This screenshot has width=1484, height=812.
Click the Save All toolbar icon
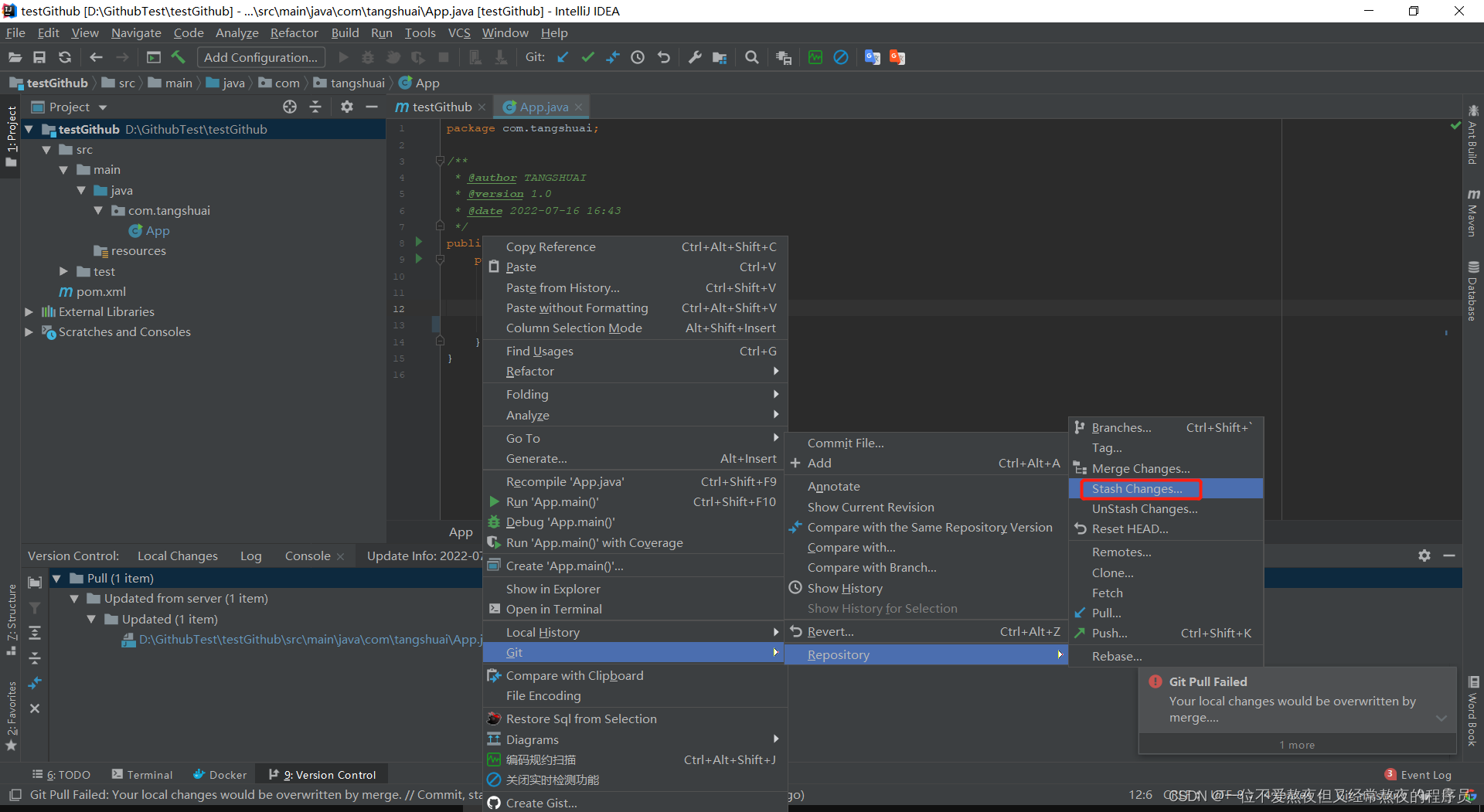[39, 57]
